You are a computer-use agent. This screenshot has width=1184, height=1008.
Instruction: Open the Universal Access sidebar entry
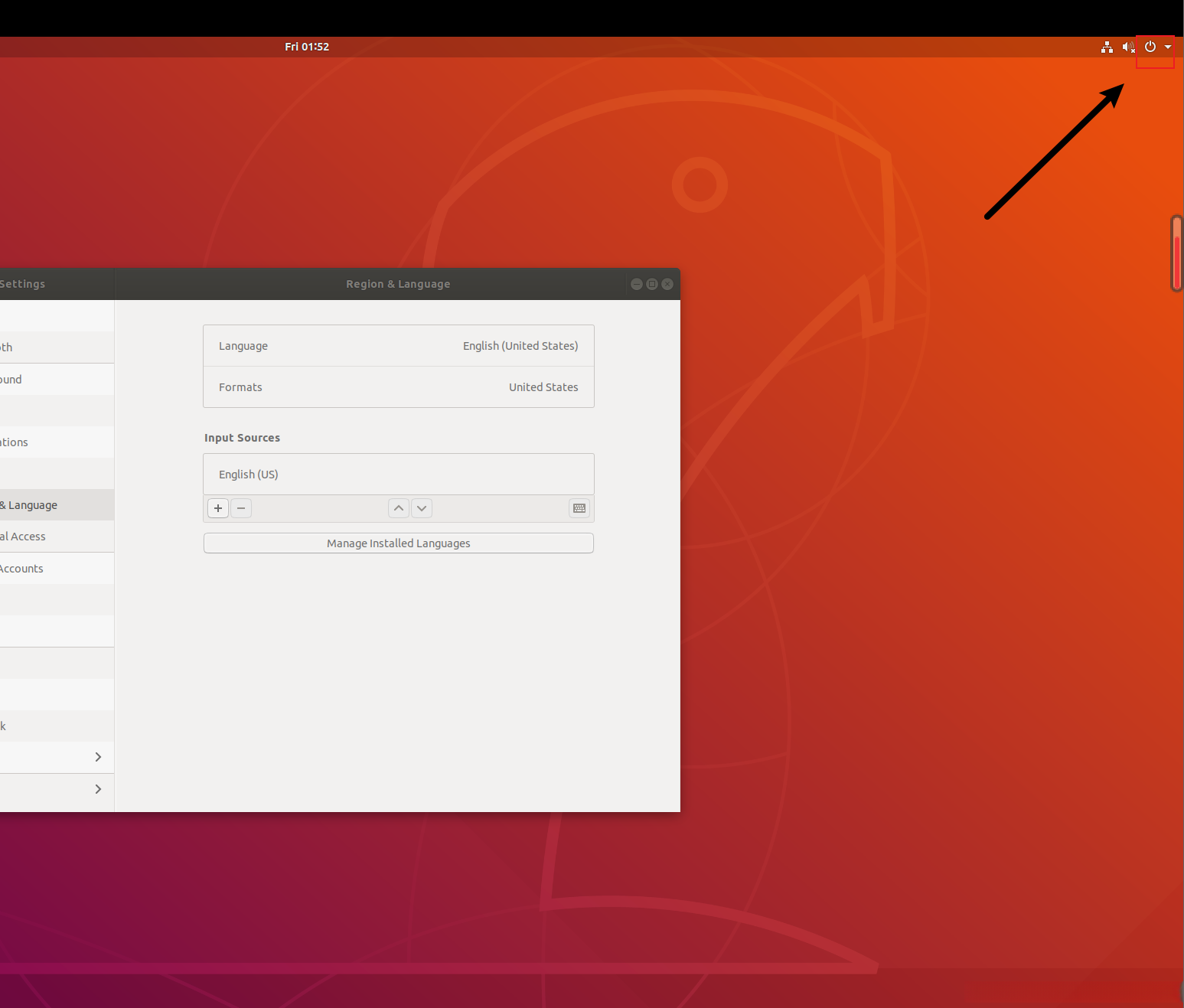(x=57, y=537)
